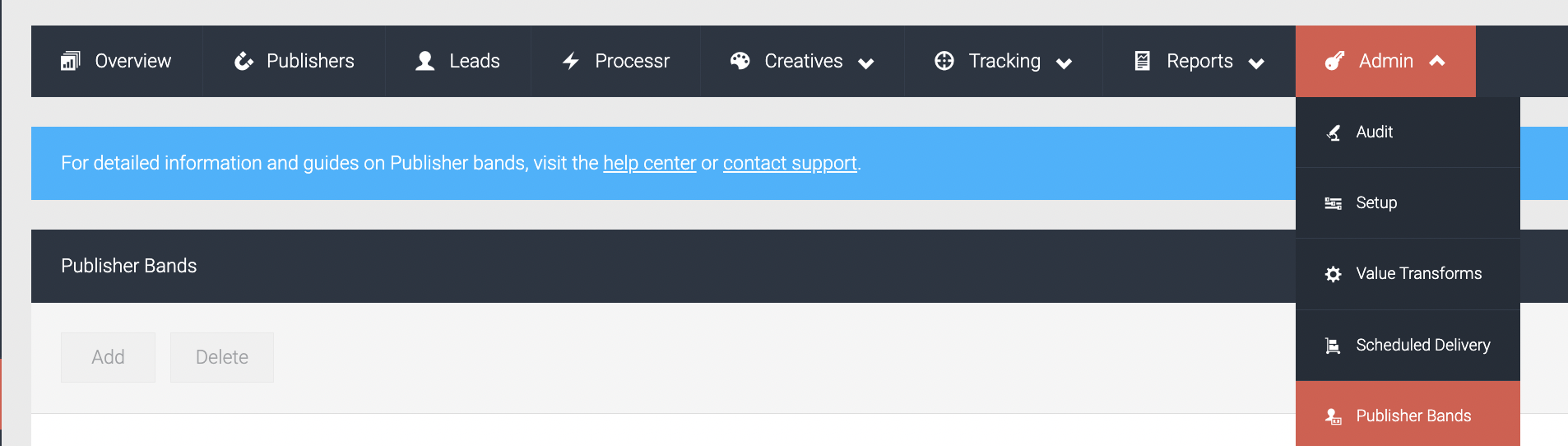Click the Add button
This screenshot has width=1568, height=446.
[x=108, y=357]
